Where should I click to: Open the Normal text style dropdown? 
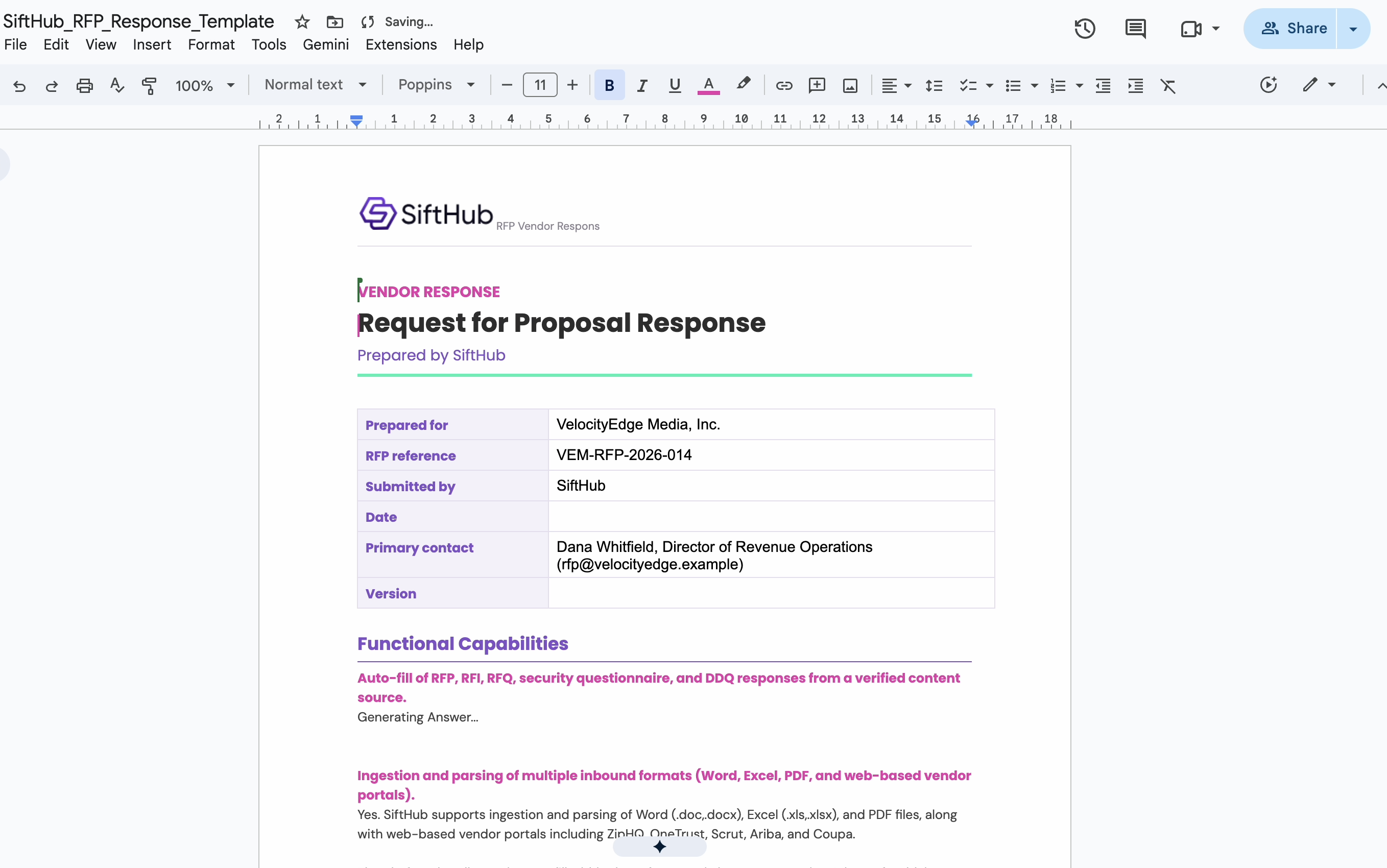point(315,85)
